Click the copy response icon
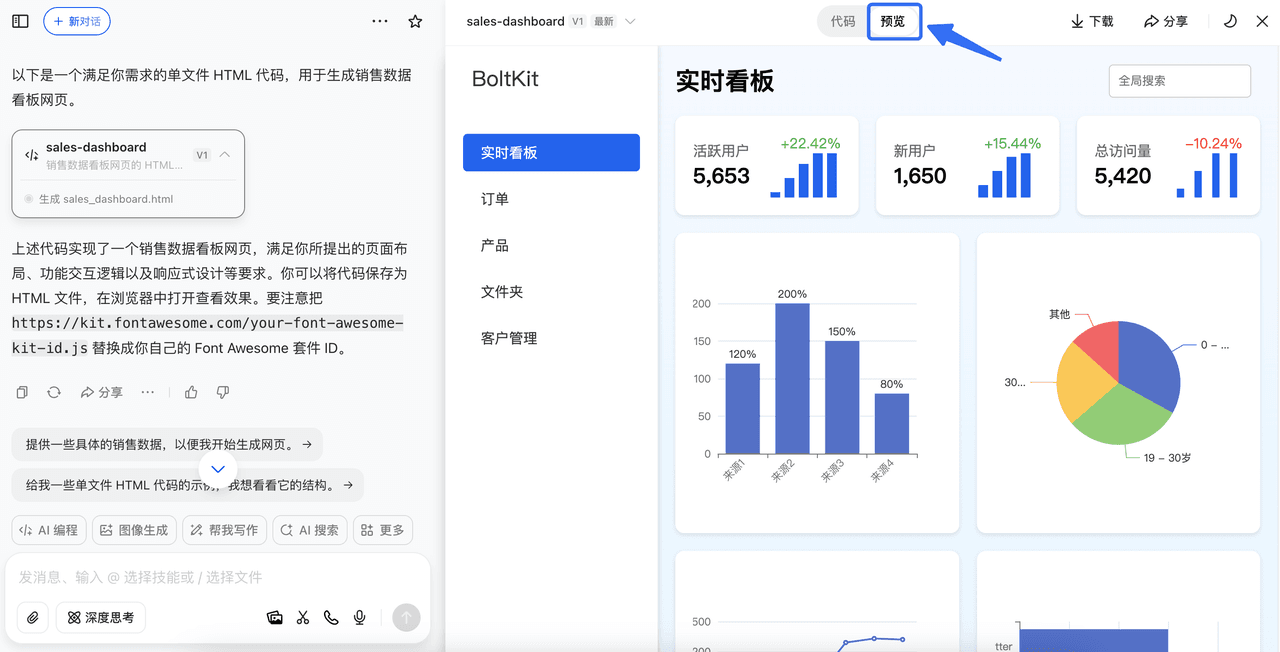This screenshot has width=1280, height=652. coord(22,392)
